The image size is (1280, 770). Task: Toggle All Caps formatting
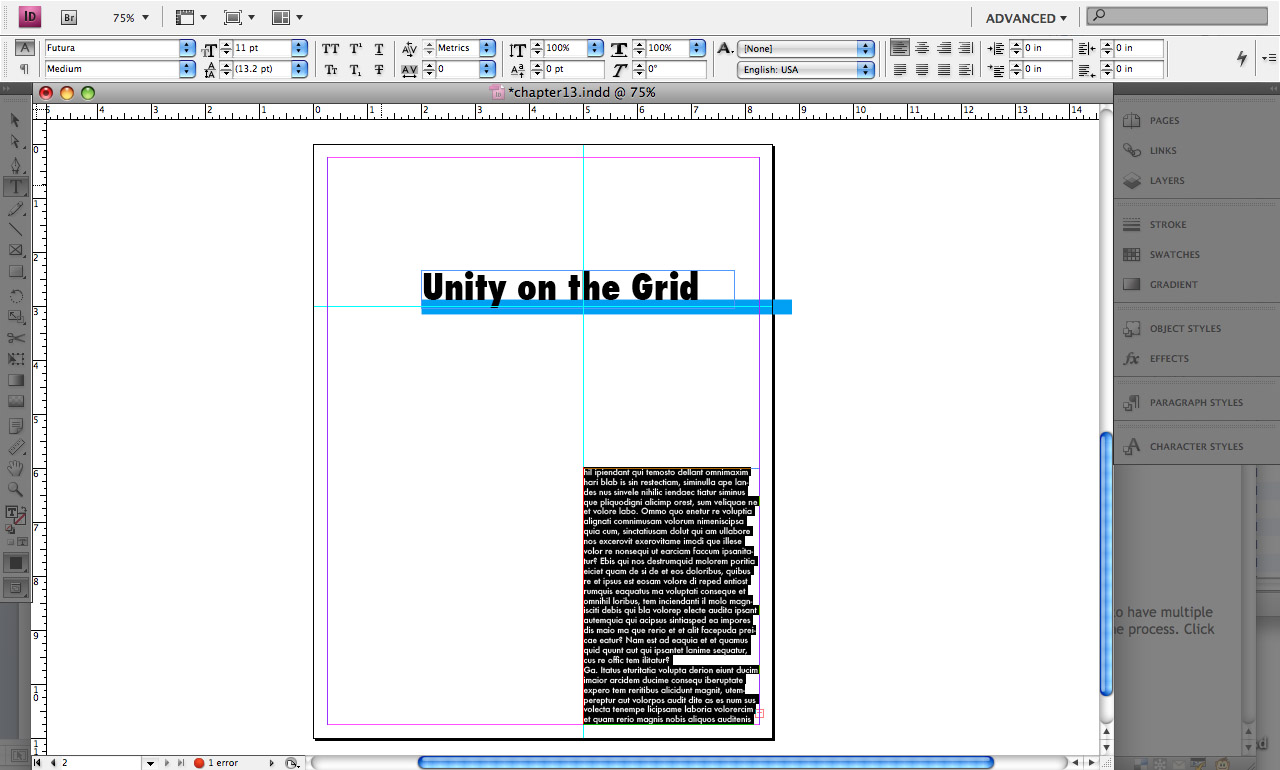(331, 49)
